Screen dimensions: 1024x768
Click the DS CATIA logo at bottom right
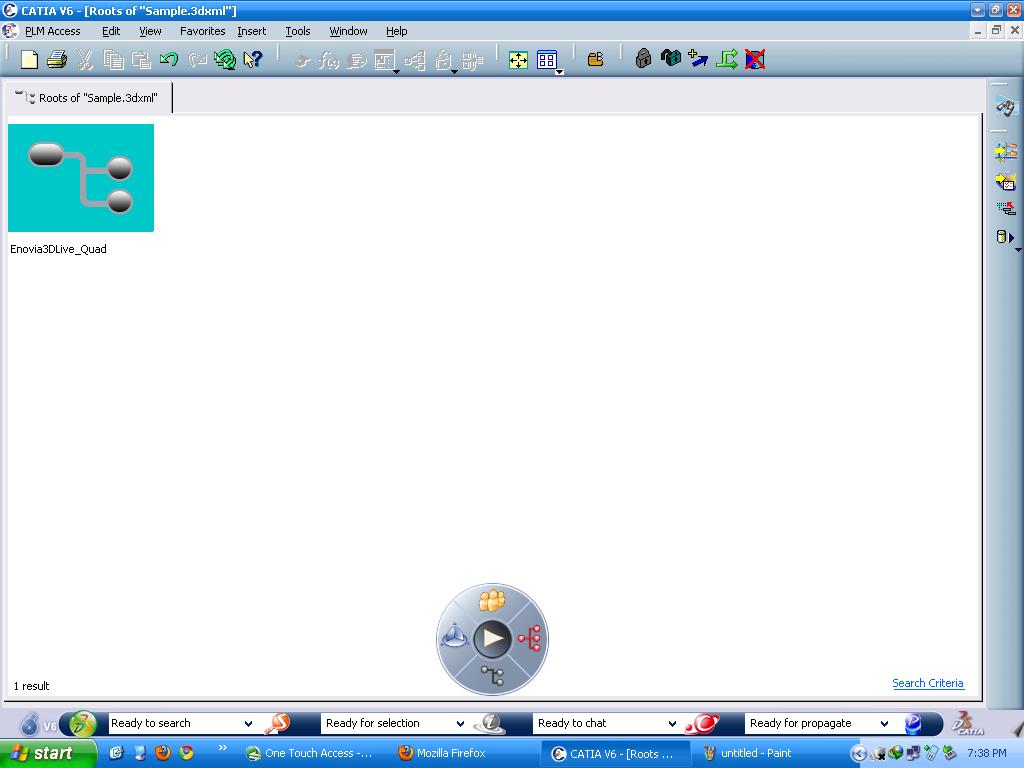(x=968, y=723)
